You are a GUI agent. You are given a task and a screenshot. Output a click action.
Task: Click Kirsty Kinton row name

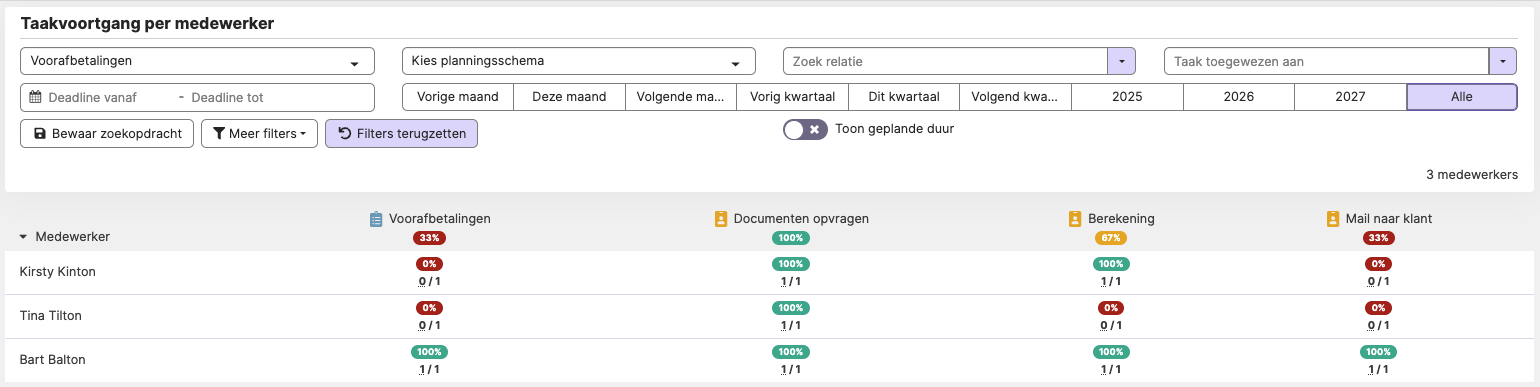[58, 272]
